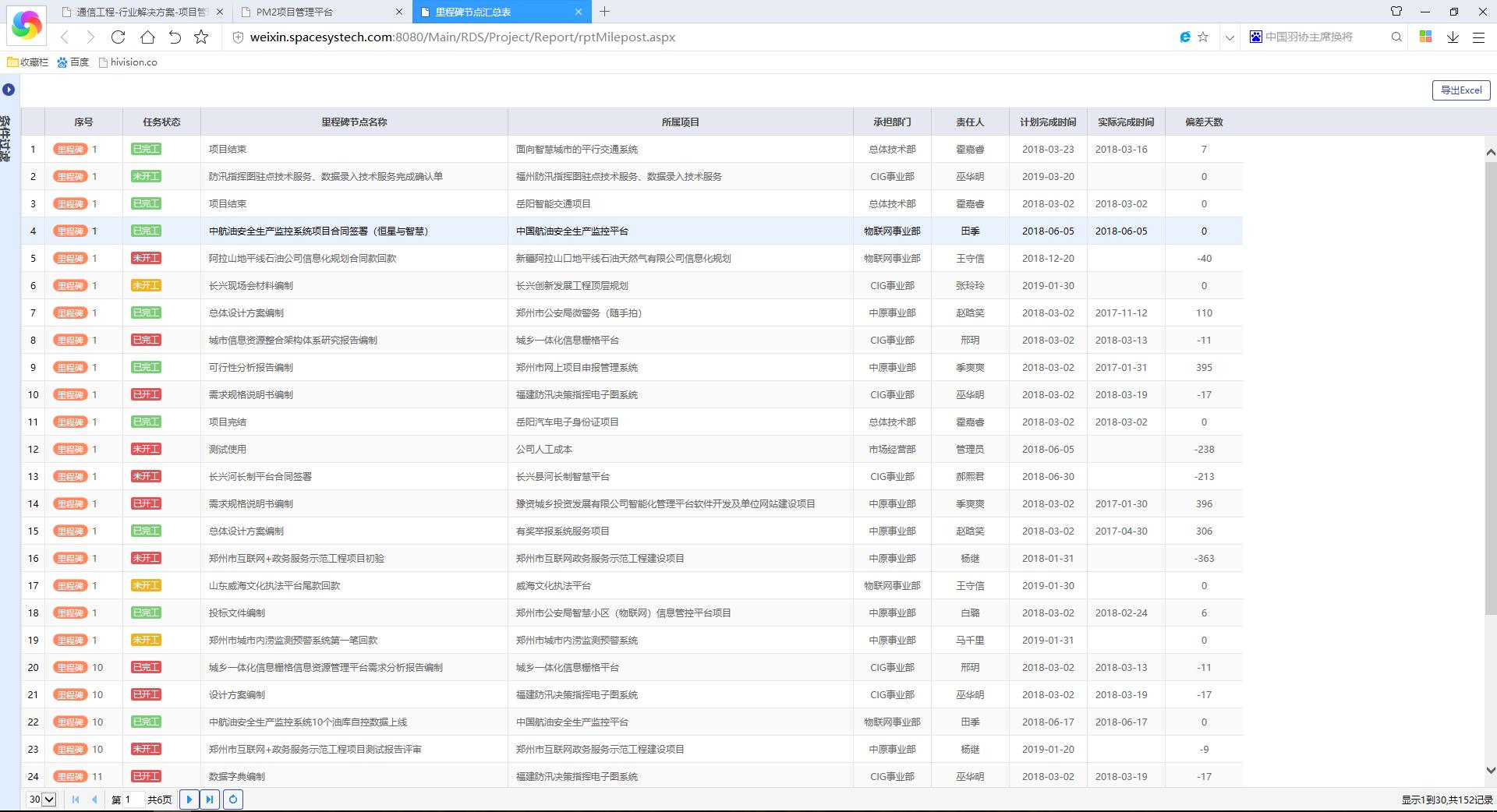This screenshot has height=812, width=1497.
Task: Open the colorful apps grid icon
Action: (1425, 37)
